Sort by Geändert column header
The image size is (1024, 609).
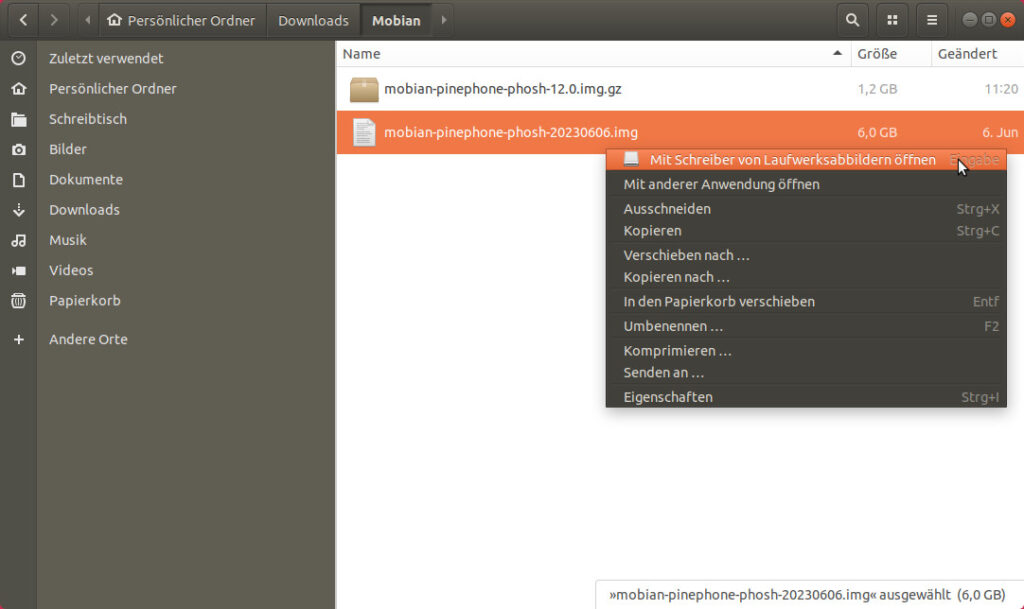(x=978, y=54)
